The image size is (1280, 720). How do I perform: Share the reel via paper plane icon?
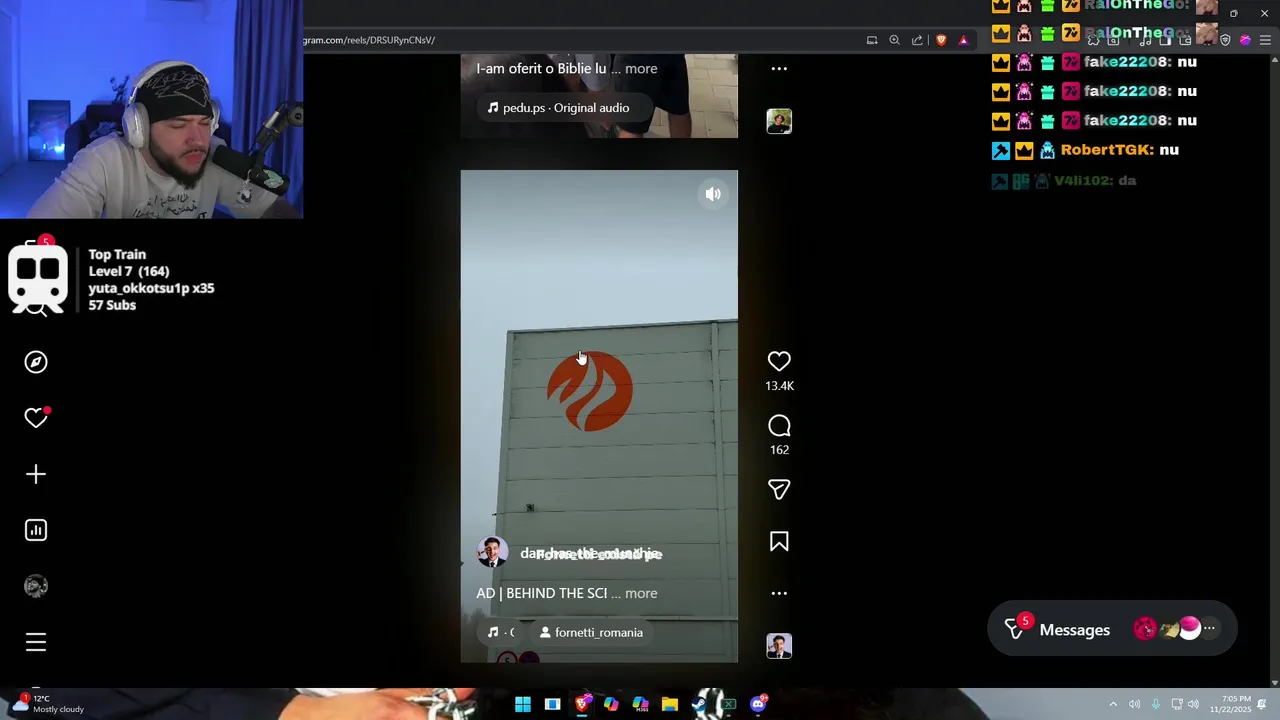(779, 489)
